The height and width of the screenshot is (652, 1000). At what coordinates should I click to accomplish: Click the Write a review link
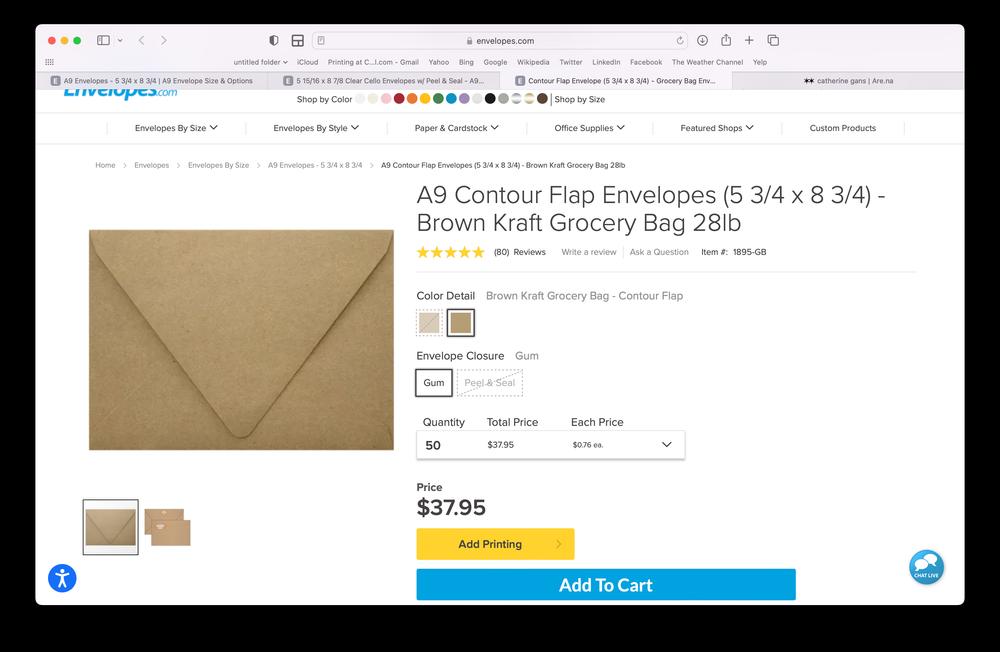pos(589,252)
